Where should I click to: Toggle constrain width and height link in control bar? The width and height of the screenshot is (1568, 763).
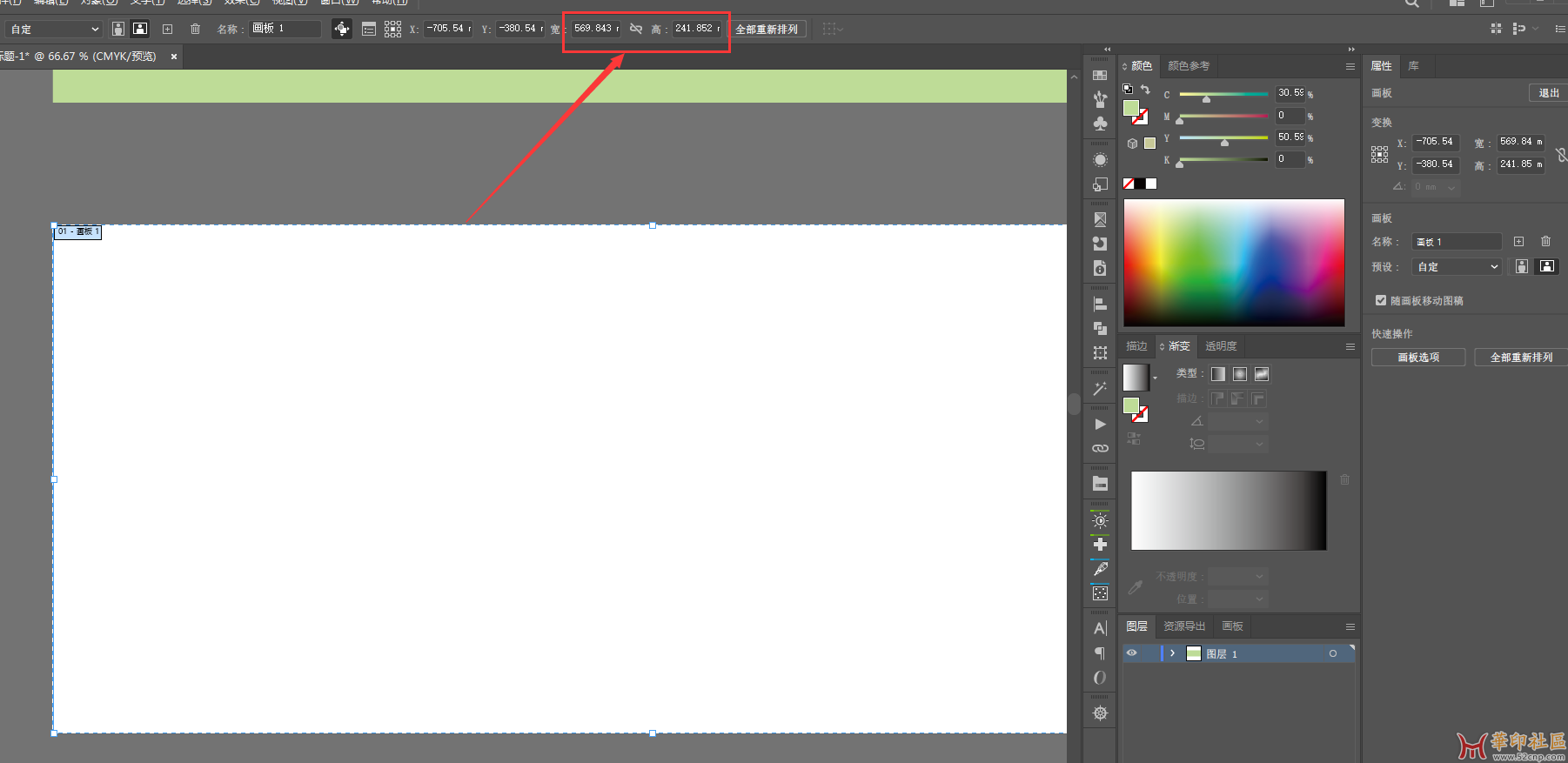(x=636, y=29)
